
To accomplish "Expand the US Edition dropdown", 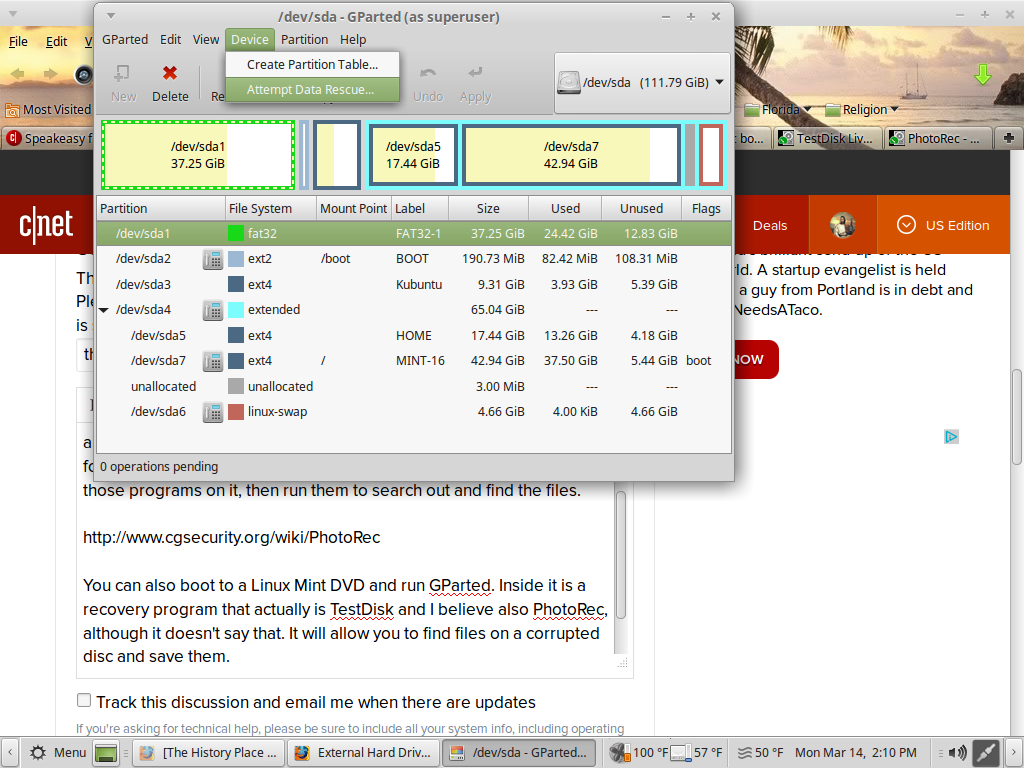I will point(943,225).
